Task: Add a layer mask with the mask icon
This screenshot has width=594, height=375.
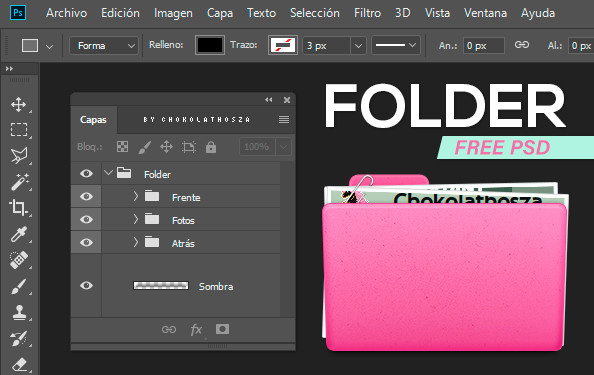Action: pos(222,329)
